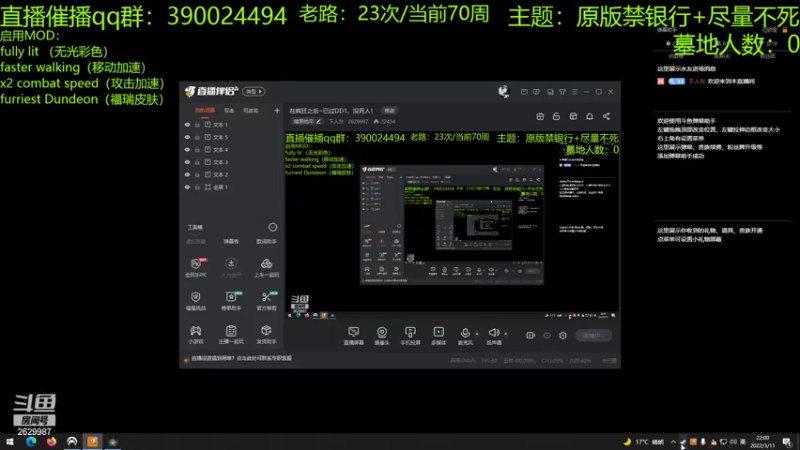This screenshot has height=450, width=800.
Task: Click the grey live-status pill button
Action: (594, 335)
